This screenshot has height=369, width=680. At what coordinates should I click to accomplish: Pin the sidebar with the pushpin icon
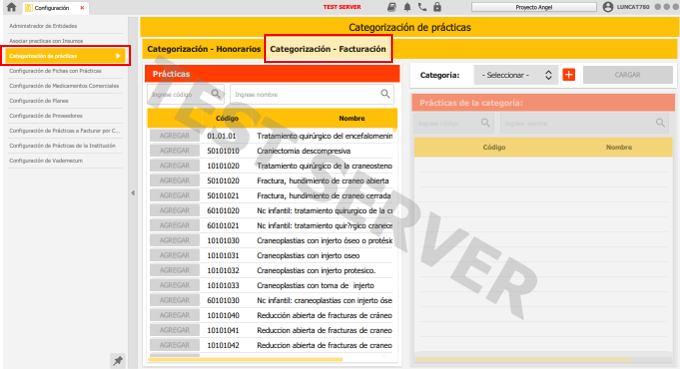point(118,360)
